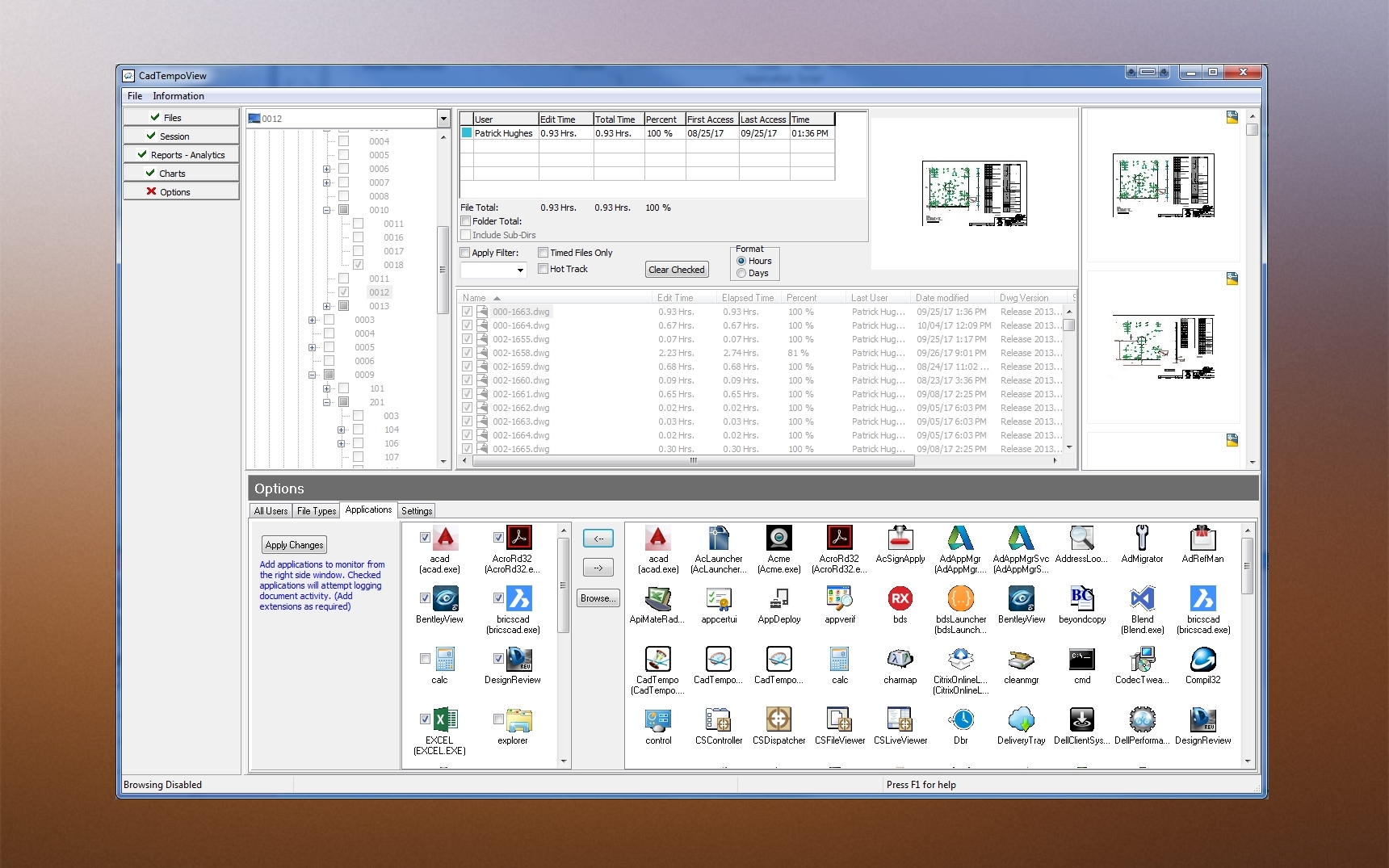
Task: Toggle the Timed Files Only checkbox
Action: [543, 253]
